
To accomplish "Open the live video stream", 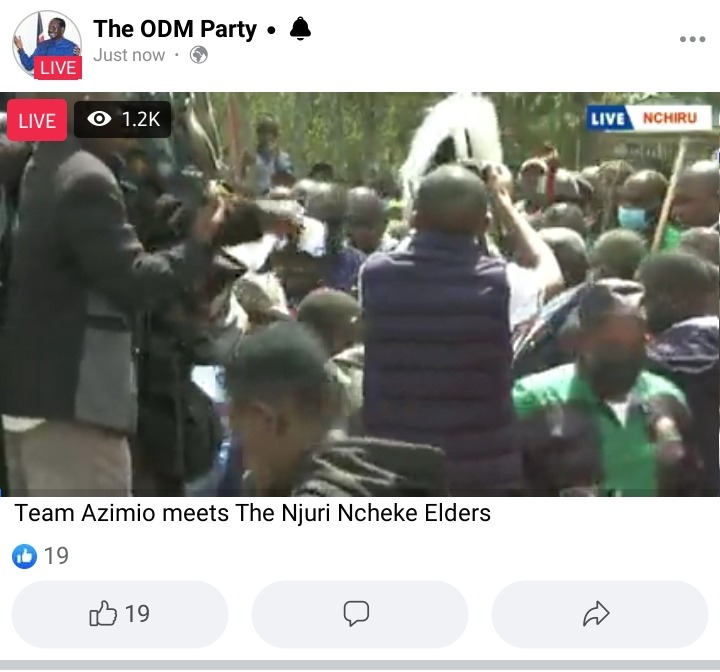I will click(360, 294).
